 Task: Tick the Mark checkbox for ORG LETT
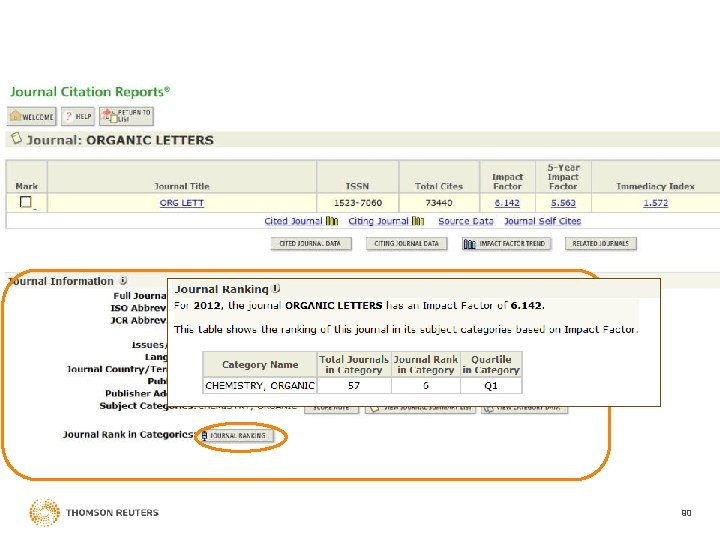coord(26,202)
